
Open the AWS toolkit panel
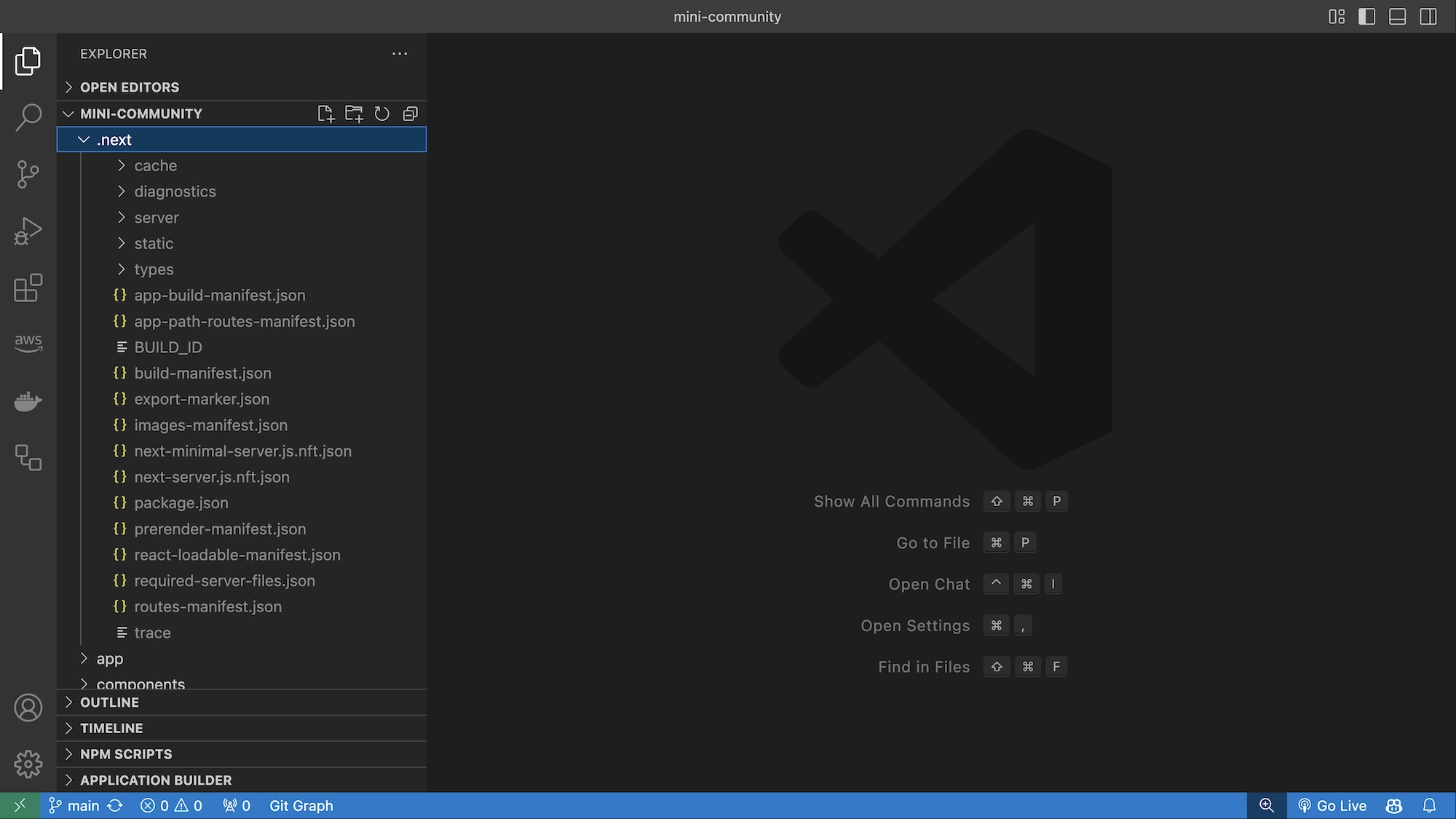[x=28, y=342]
